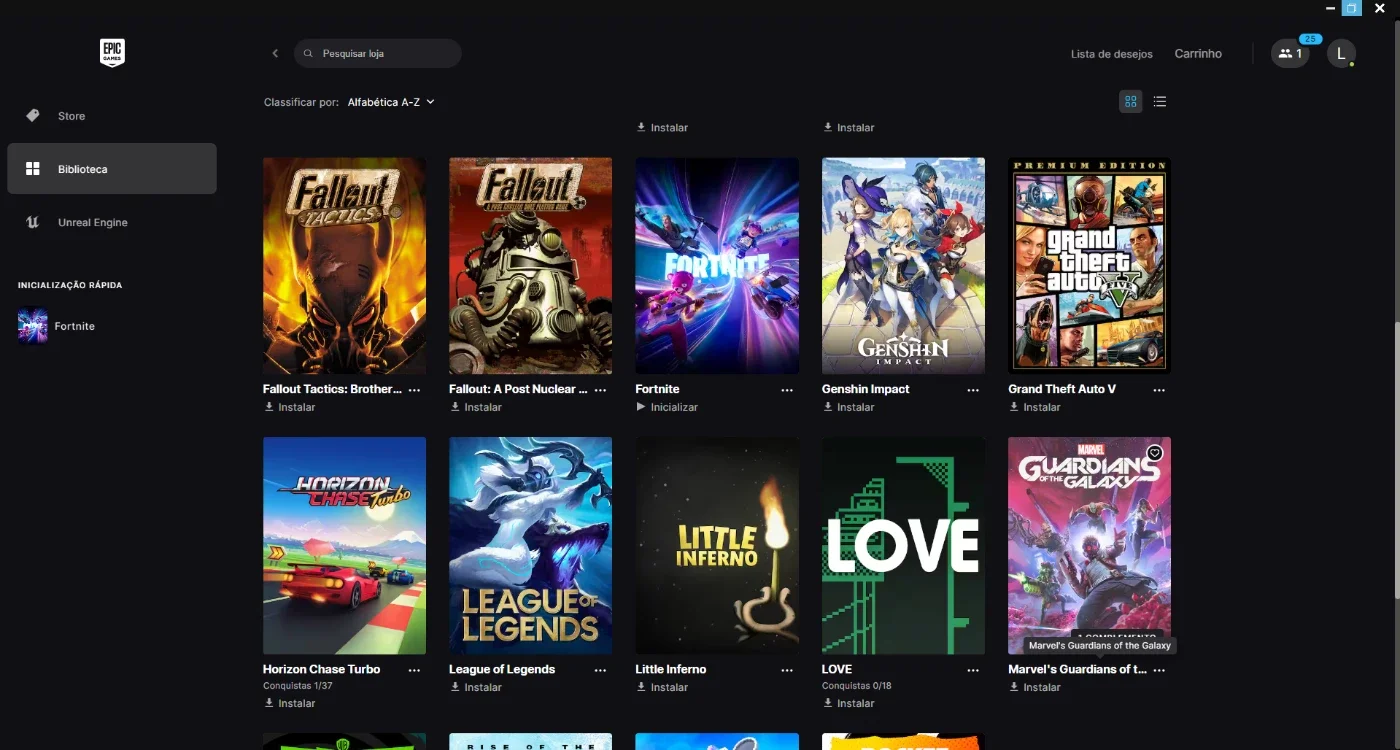
Task: Install Marvel's Guardians of the Galaxy
Action: (x=1034, y=687)
